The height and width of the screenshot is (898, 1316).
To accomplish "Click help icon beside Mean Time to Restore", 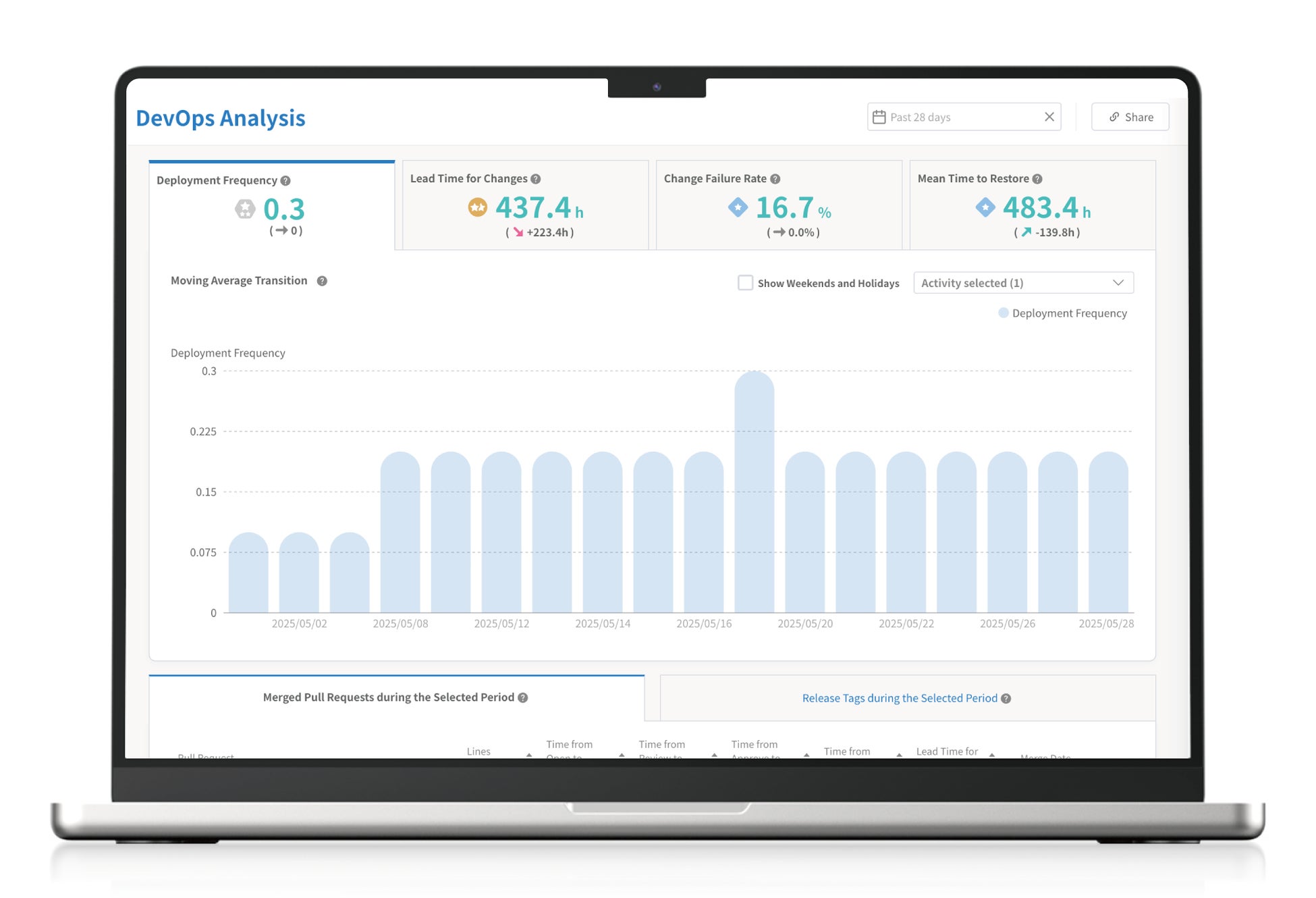I will tap(1037, 179).
